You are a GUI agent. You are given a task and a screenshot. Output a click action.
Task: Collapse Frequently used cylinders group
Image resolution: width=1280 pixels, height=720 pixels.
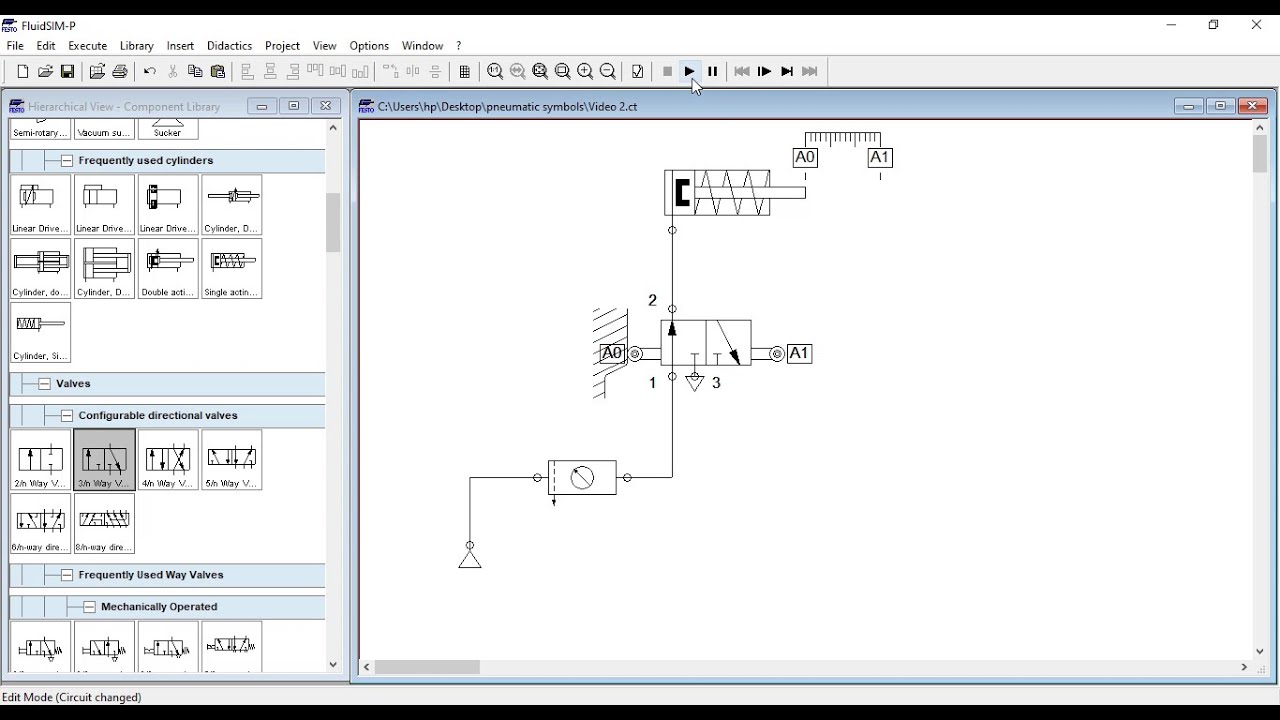(66, 161)
